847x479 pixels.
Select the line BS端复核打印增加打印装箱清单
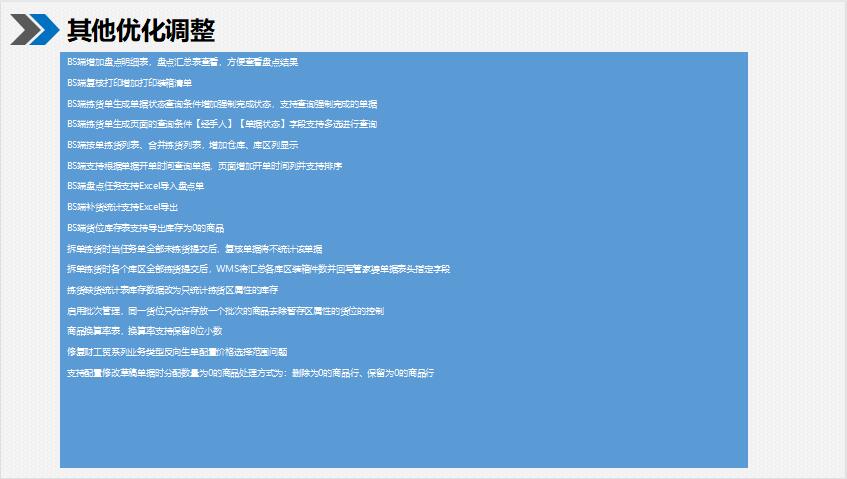[x=130, y=83]
